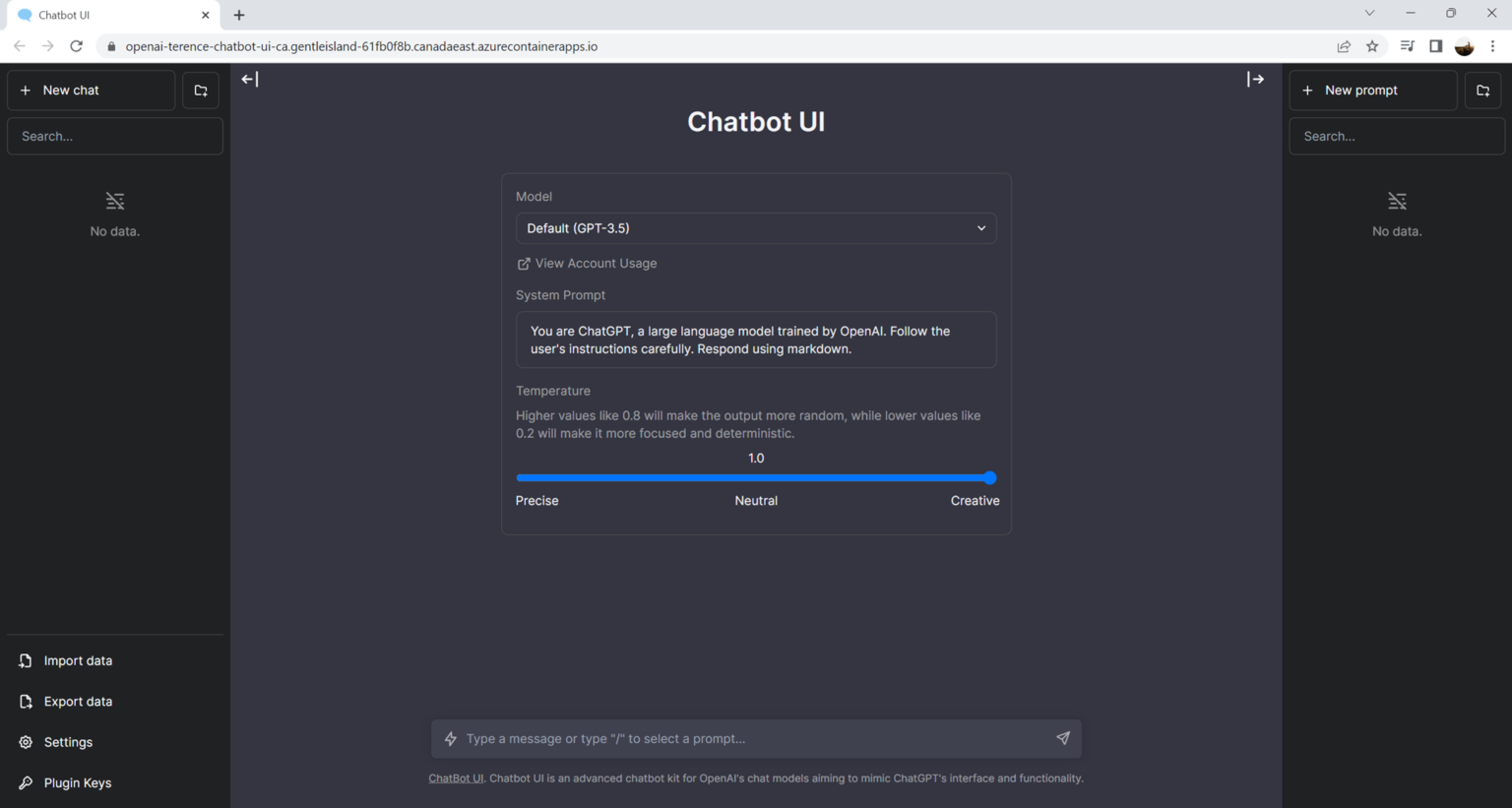The image size is (1512, 808).
Task: Focus the chat Search field
Action: click(115, 136)
